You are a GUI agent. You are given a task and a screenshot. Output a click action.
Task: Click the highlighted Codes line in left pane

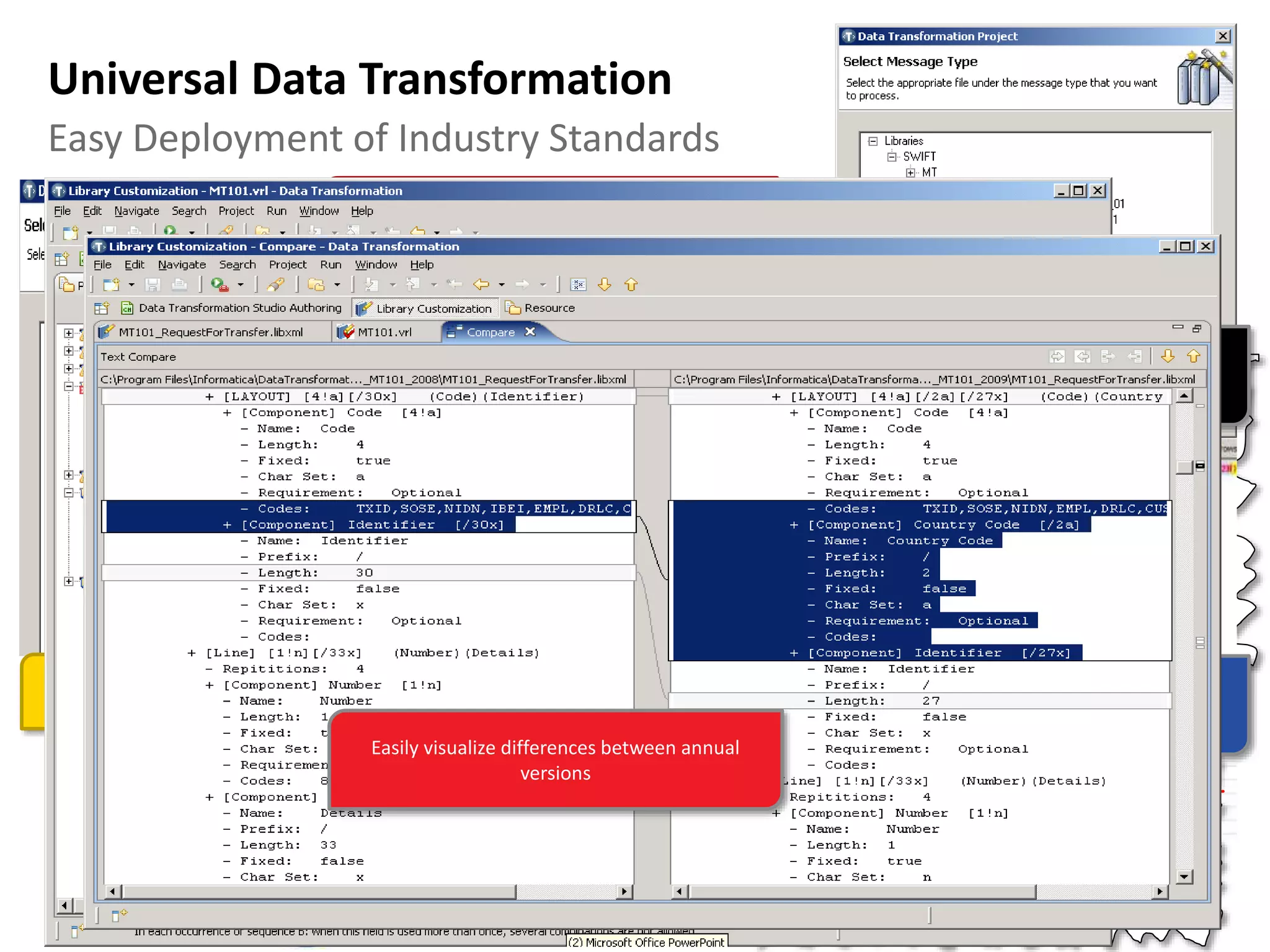pos(369,509)
